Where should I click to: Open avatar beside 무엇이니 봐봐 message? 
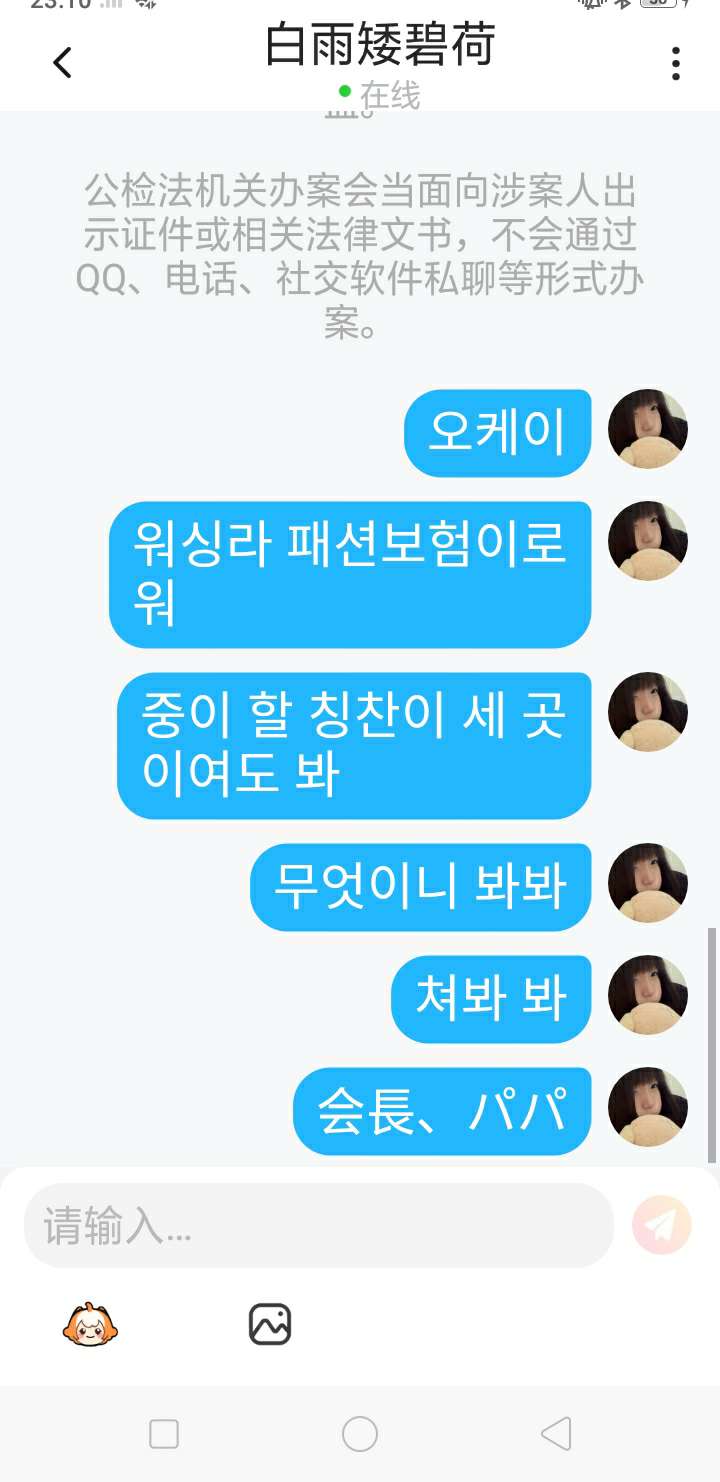[x=648, y=883]
